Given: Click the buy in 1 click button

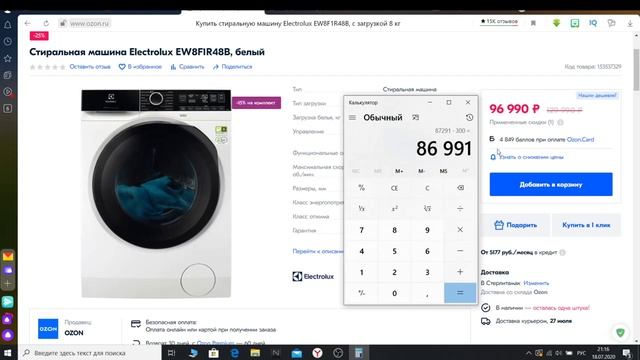Looking at the screenshot, I should (x=586, y=225).
